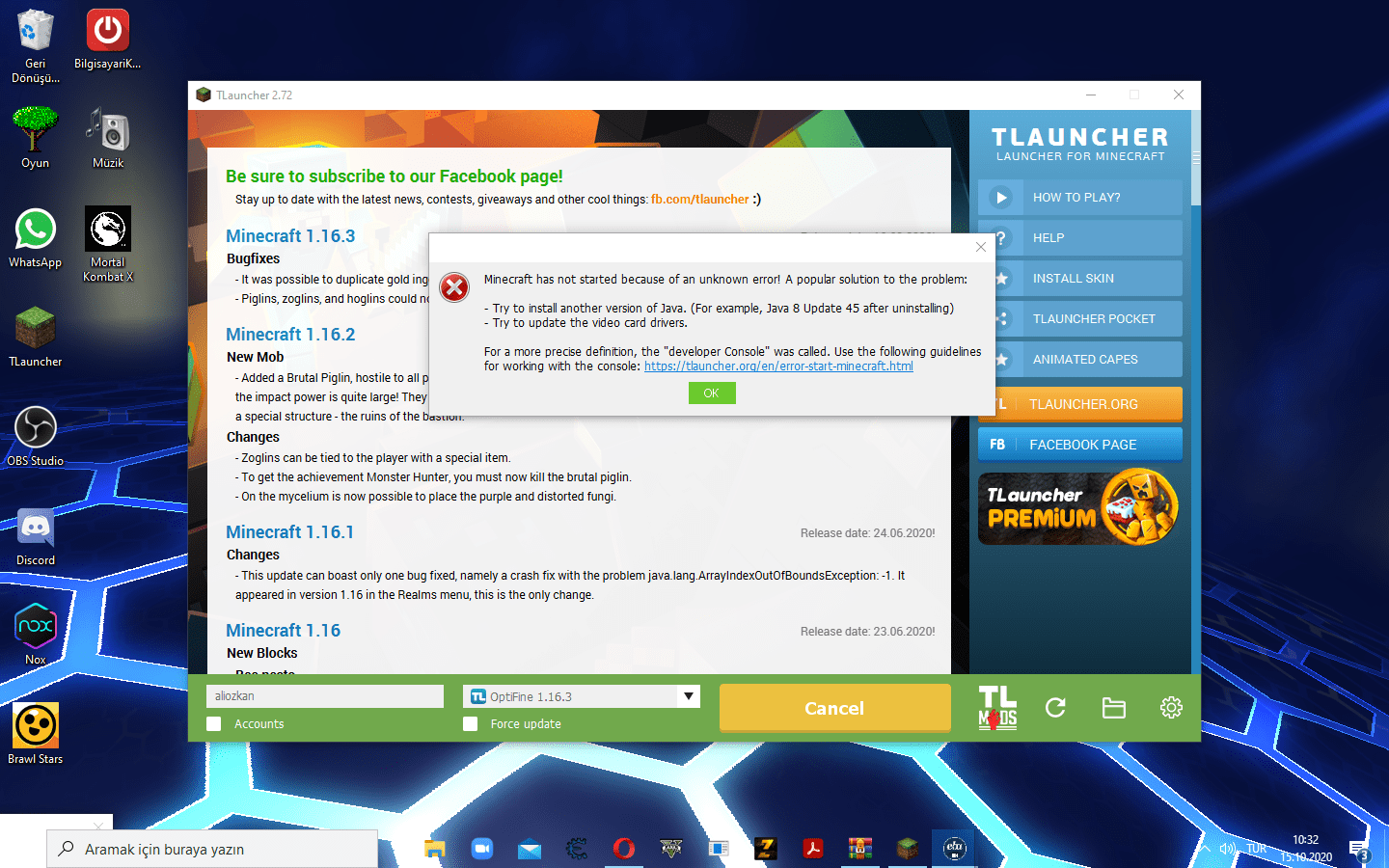Image resolution: width=1389 pixels, height=868 pixels.
Task: Open the HOW TO PLAY? sidebar item
Action: [1080, 198]
